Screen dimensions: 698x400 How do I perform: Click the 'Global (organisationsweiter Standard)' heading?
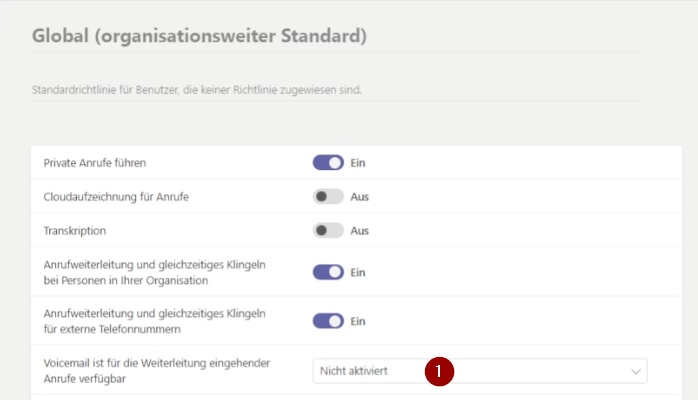point(199,38)
